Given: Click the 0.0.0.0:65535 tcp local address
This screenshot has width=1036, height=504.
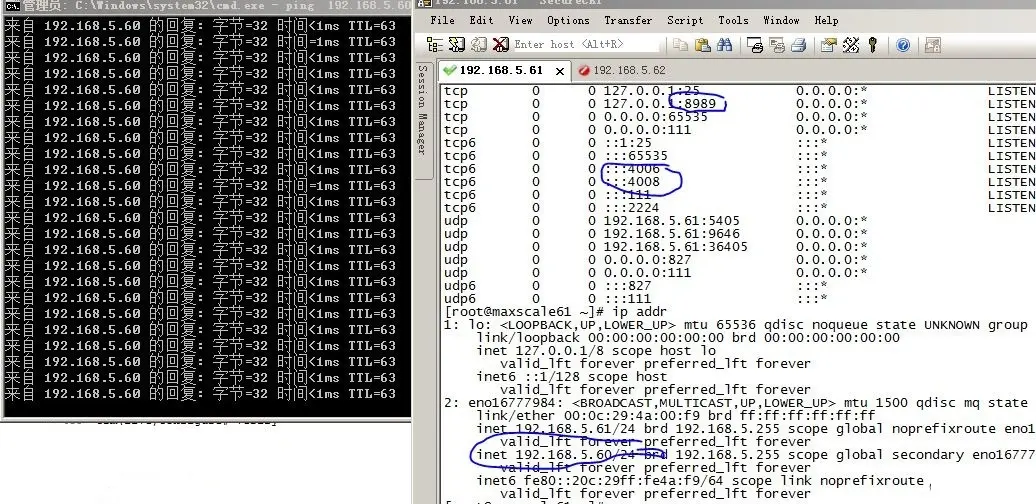Looking at the screenshot, I should click(x=655, y=117).
